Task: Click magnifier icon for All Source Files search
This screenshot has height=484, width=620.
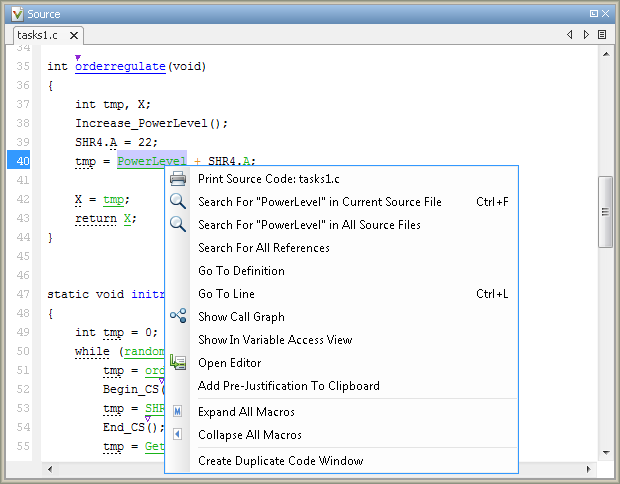Action: pyautogui.click(x=178, y=224)
